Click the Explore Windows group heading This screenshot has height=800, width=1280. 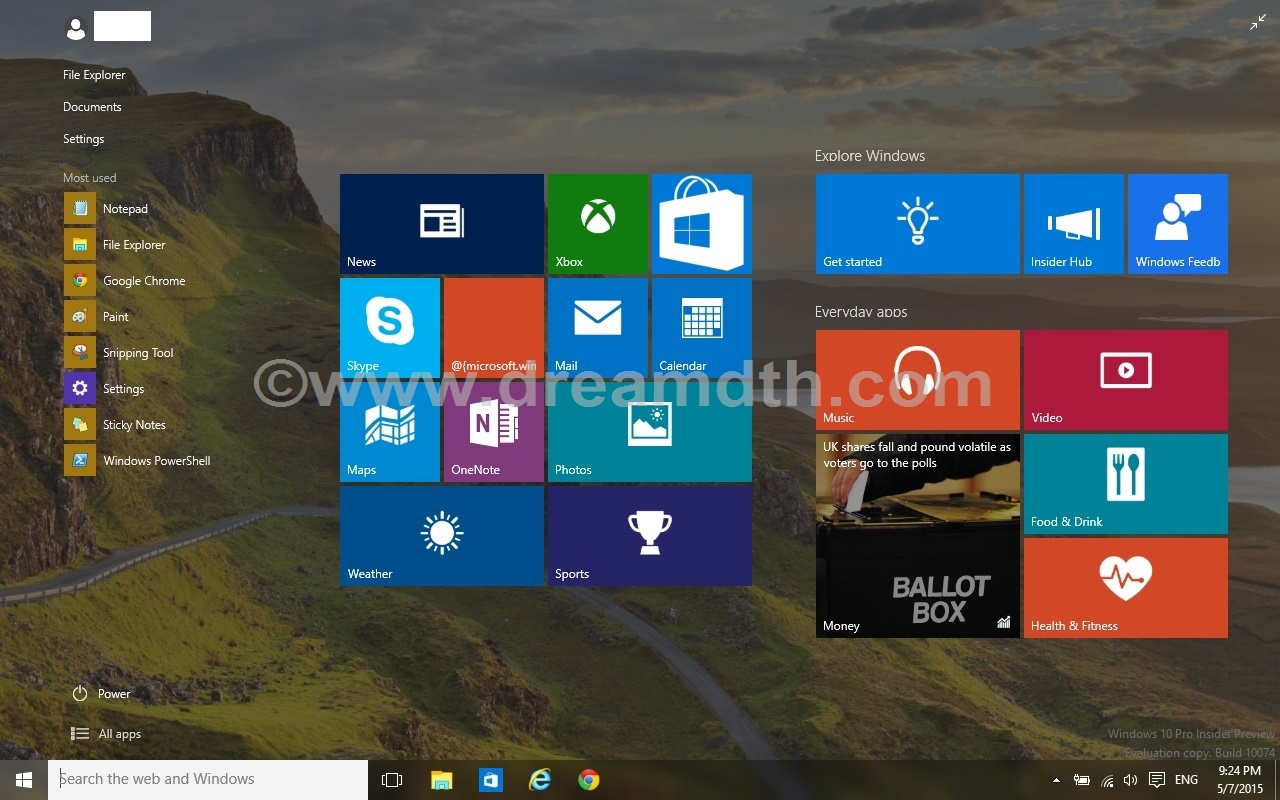pyautogui.click(x=870, y=156)
